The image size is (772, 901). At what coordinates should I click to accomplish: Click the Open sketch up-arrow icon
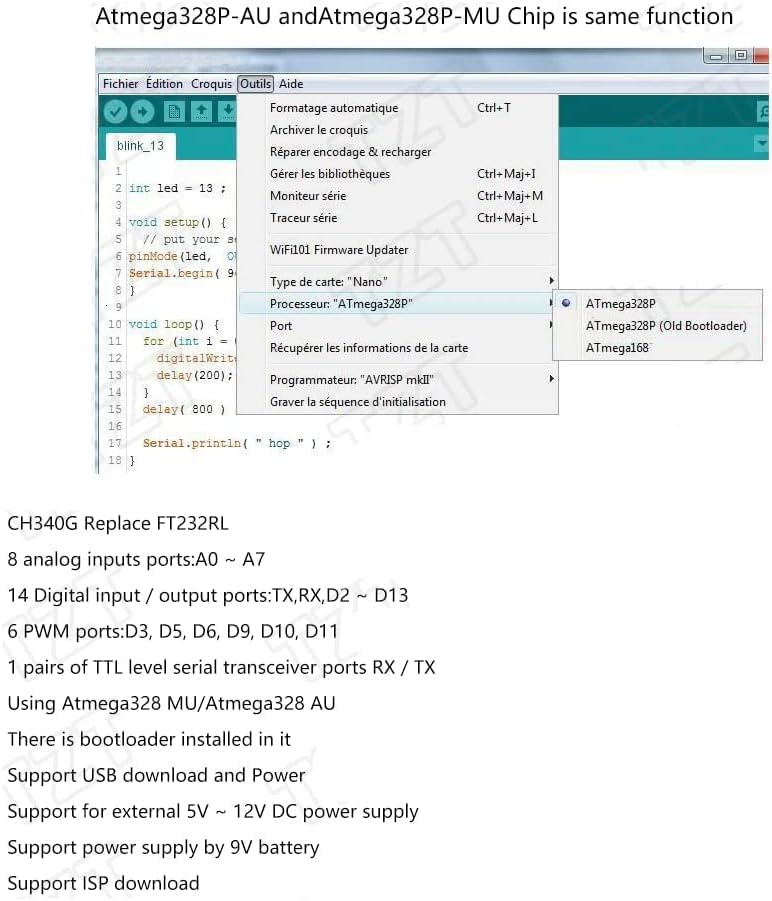point(201,111)
